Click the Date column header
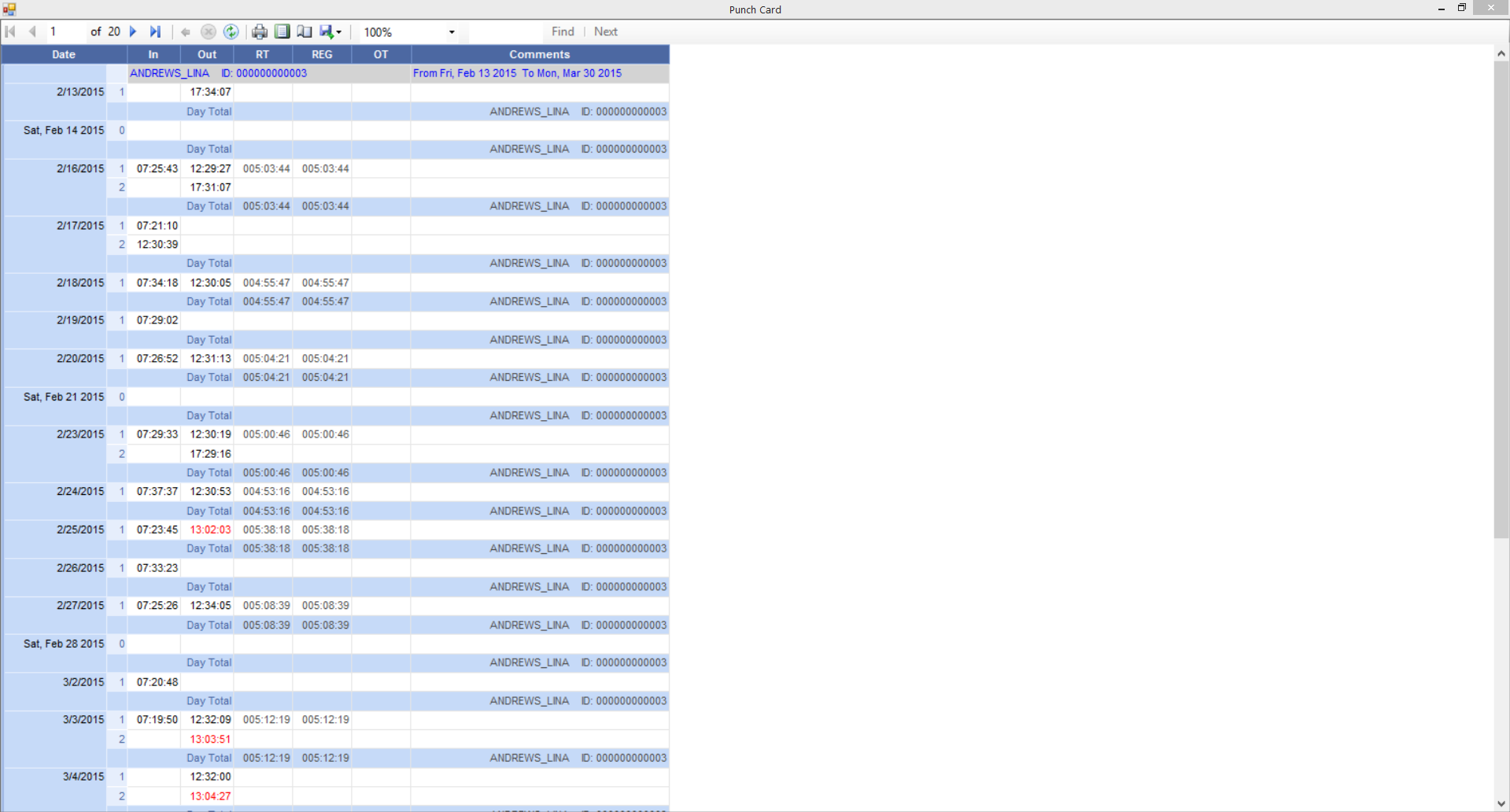Image resolution: width=1510 pixels, height=812 pixels. [x=64, y=54]
